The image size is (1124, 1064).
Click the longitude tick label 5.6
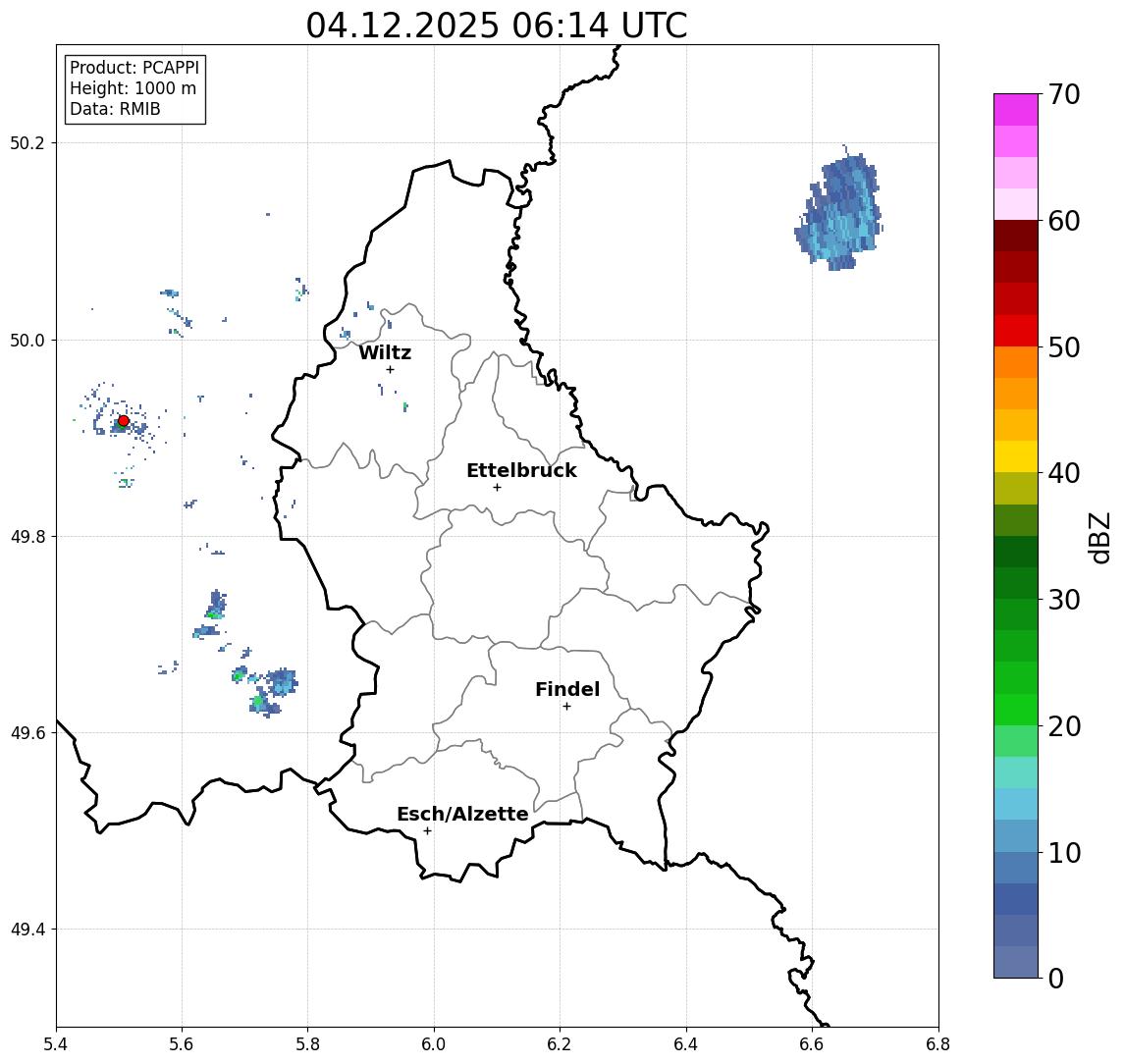tap(182, 1044)
